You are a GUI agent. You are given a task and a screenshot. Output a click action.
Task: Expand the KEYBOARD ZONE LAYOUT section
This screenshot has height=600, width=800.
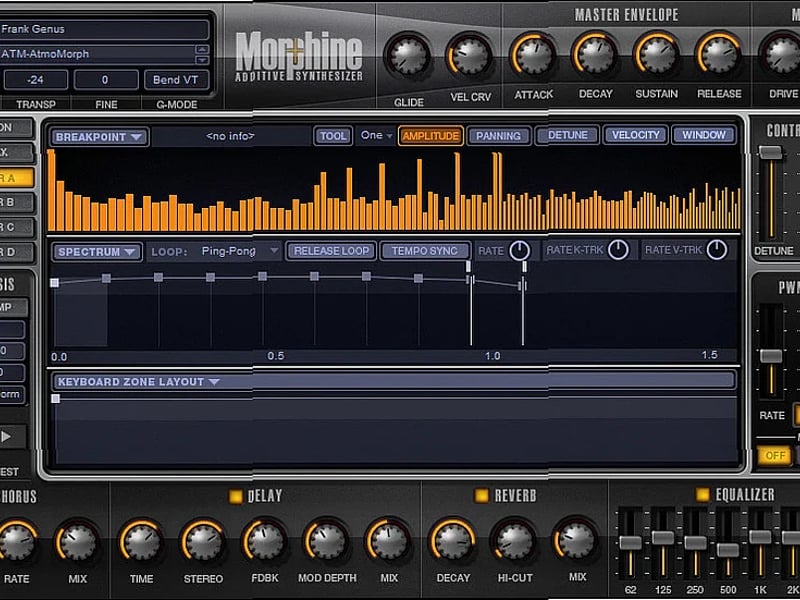(135, 381)
